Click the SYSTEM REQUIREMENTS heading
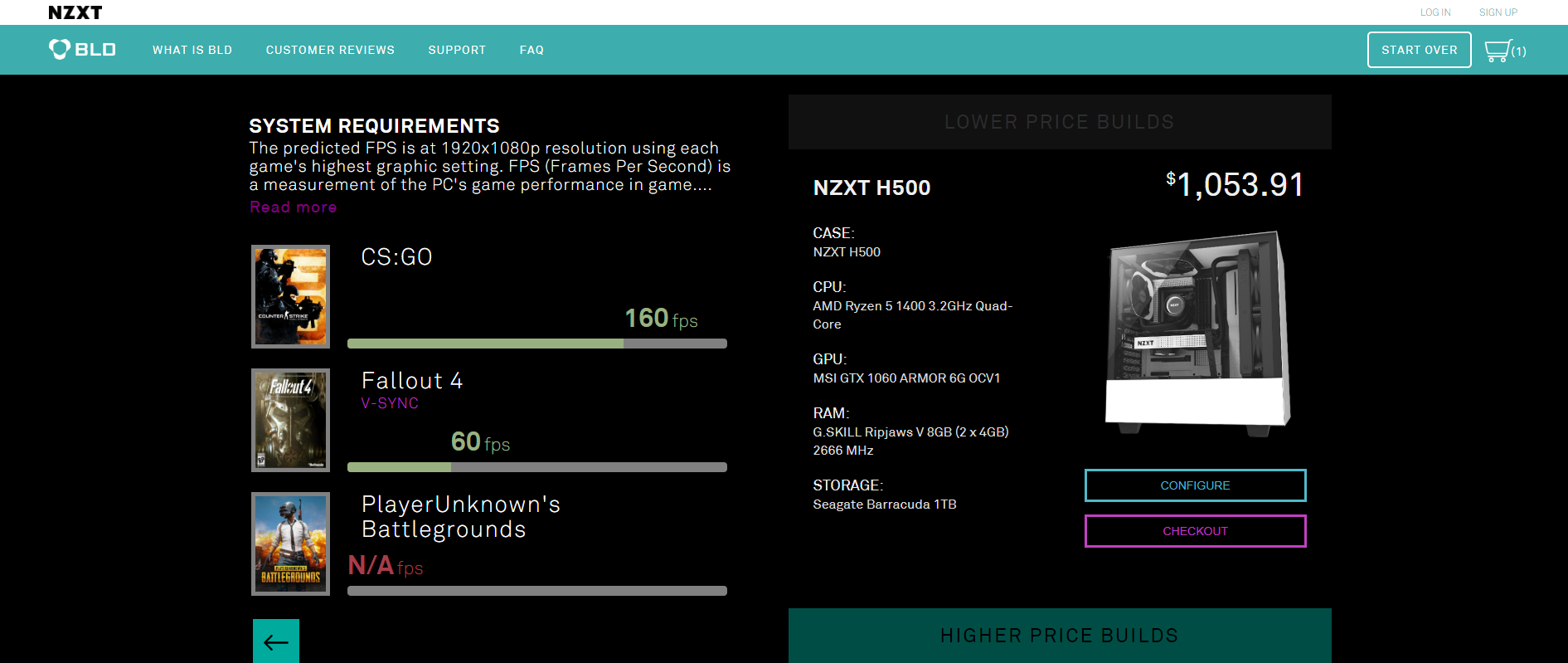The width and height of the screenshot is (1568, 663). tap(374, 126)
